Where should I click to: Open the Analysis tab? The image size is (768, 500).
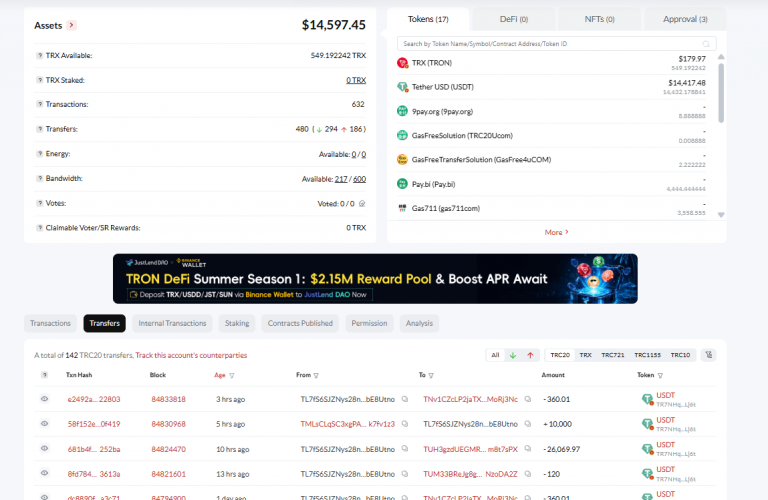click(419, 323)
